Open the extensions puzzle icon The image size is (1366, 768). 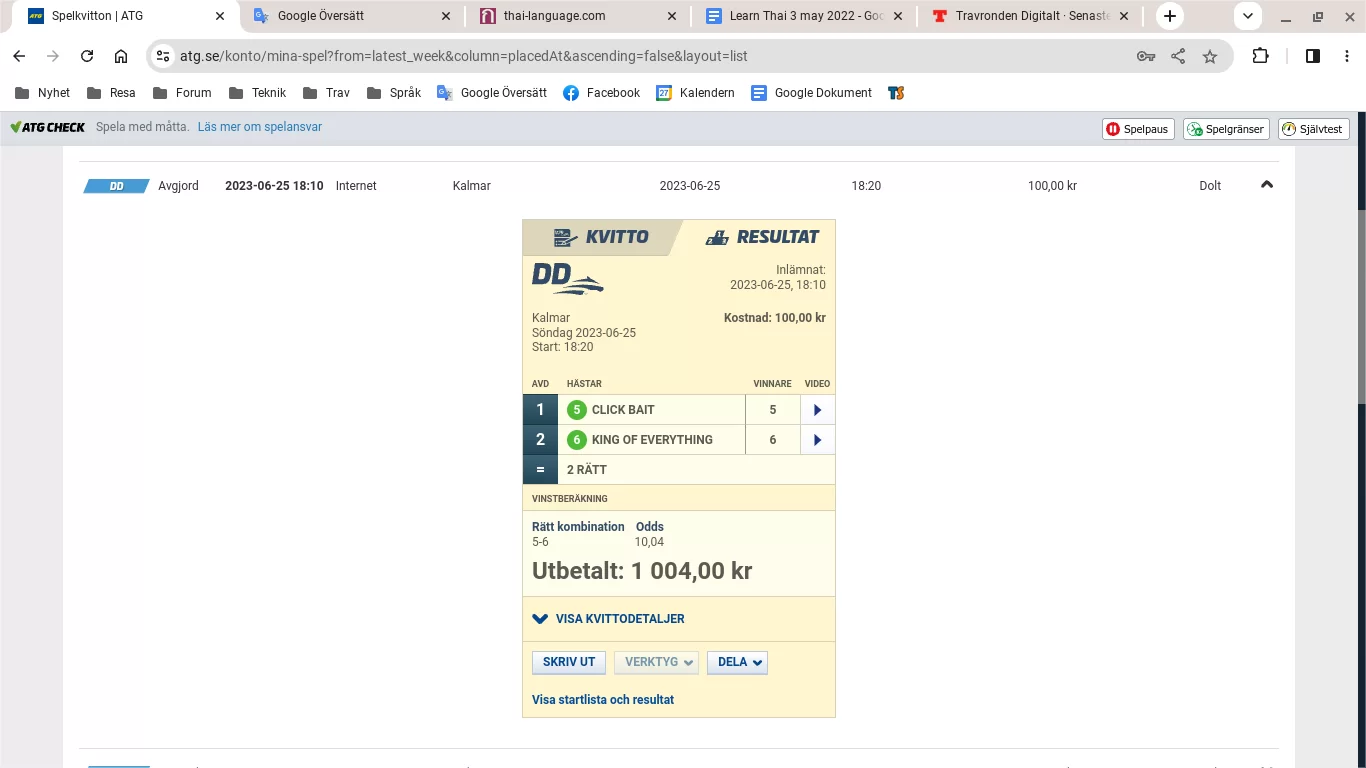pyautogui.click(x=1261, y=56)
